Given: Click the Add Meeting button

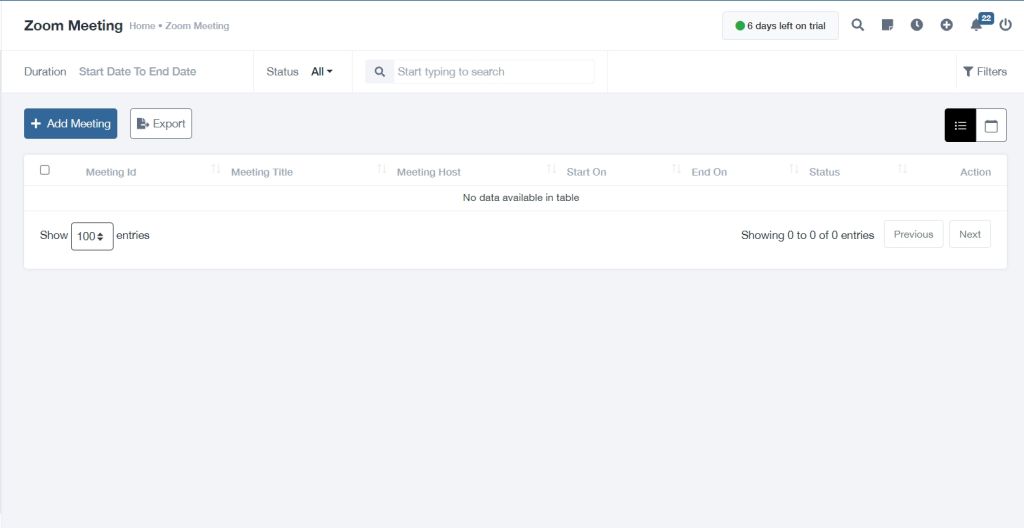Looking at the screenshot, I should point(71,124).
